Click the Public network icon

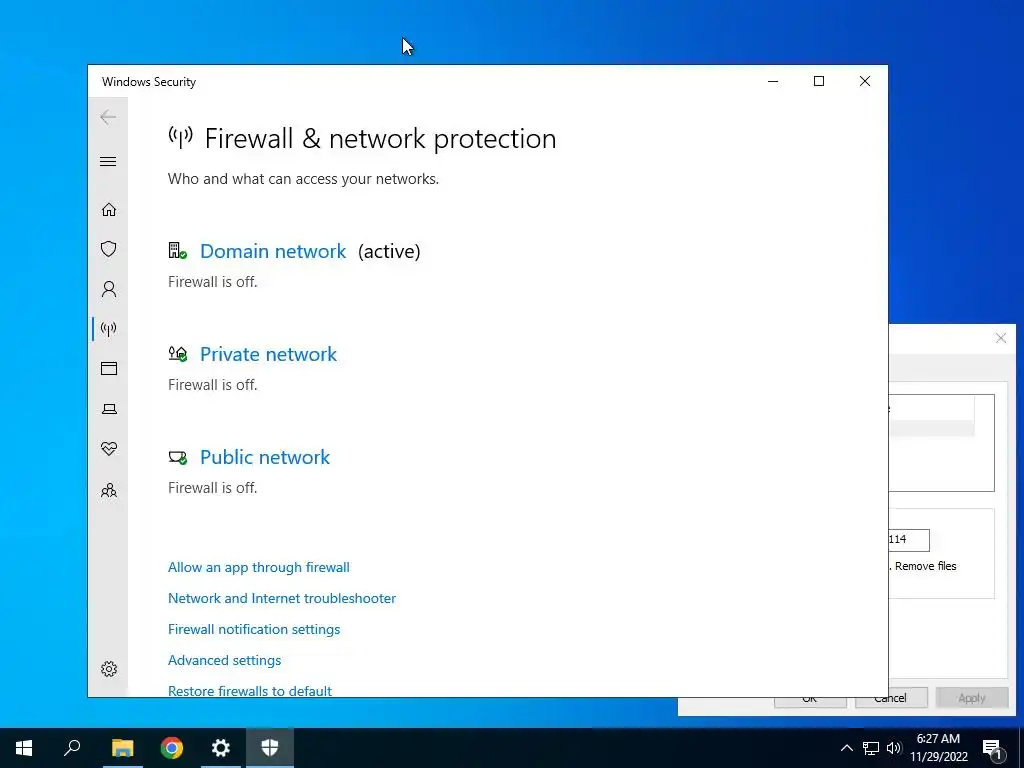[x=178, y=457]
